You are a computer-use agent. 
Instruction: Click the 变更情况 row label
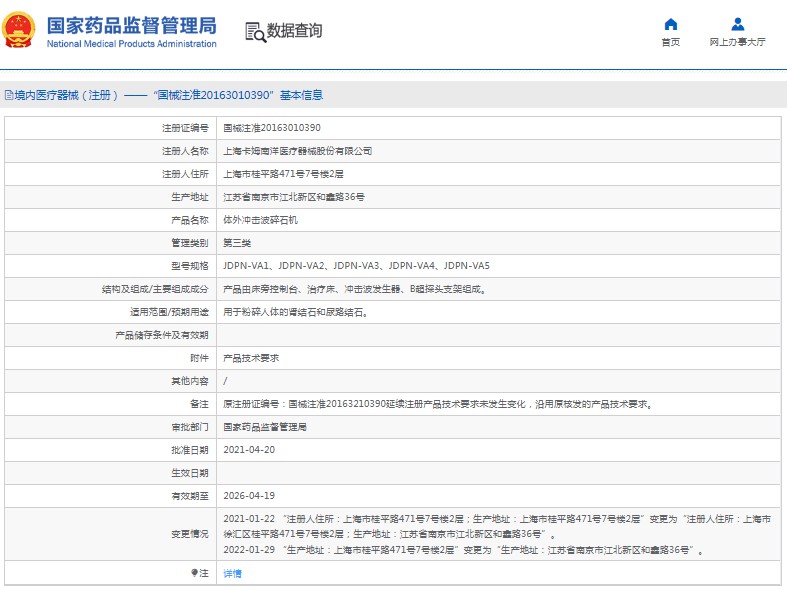click(x=190, y=534)
